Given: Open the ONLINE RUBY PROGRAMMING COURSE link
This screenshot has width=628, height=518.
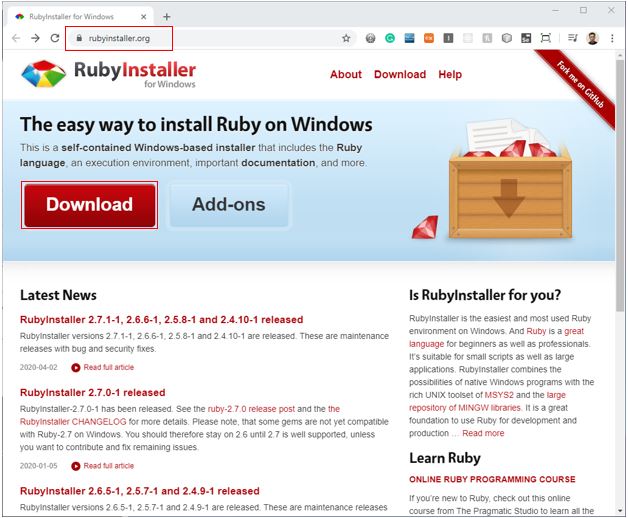Looking at the screenshot, I should 492,479.
